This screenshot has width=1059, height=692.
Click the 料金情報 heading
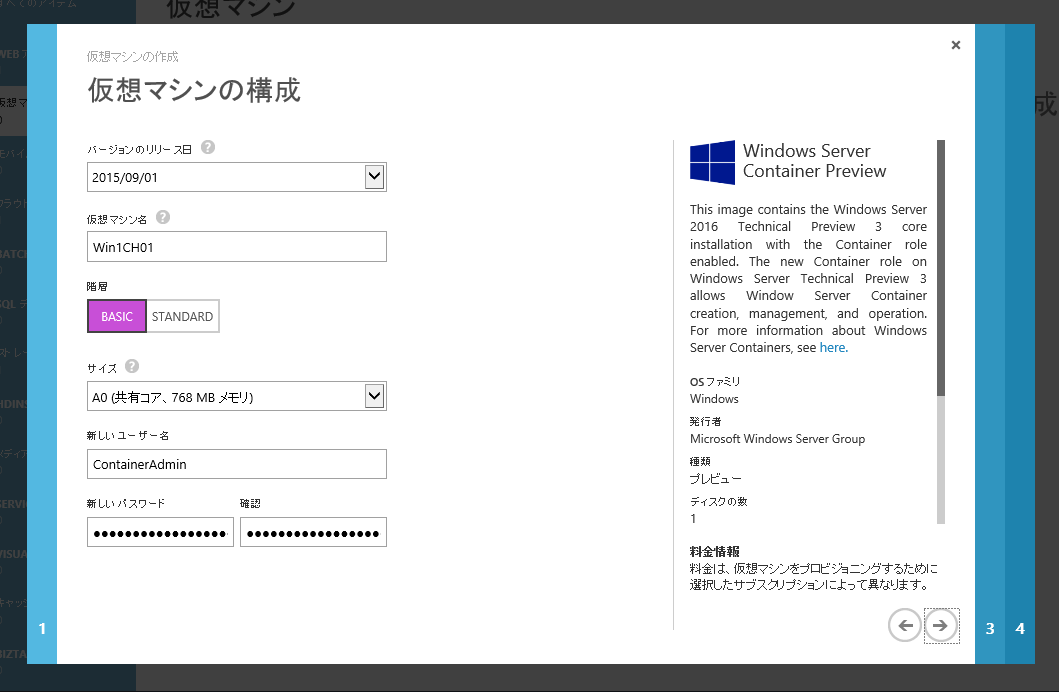coord(715,552)
